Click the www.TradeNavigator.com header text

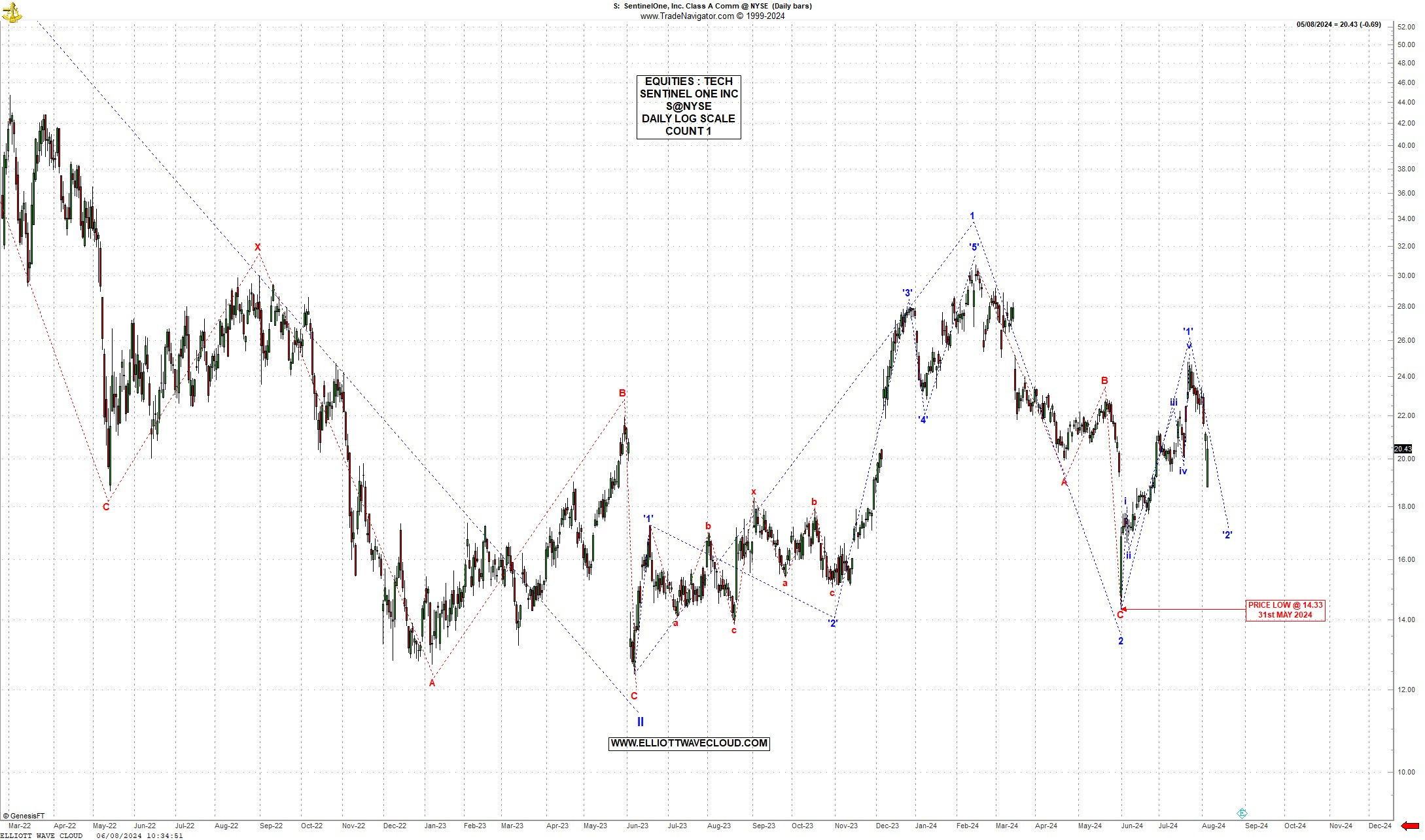pyautogui.click(x=712, y=16)
